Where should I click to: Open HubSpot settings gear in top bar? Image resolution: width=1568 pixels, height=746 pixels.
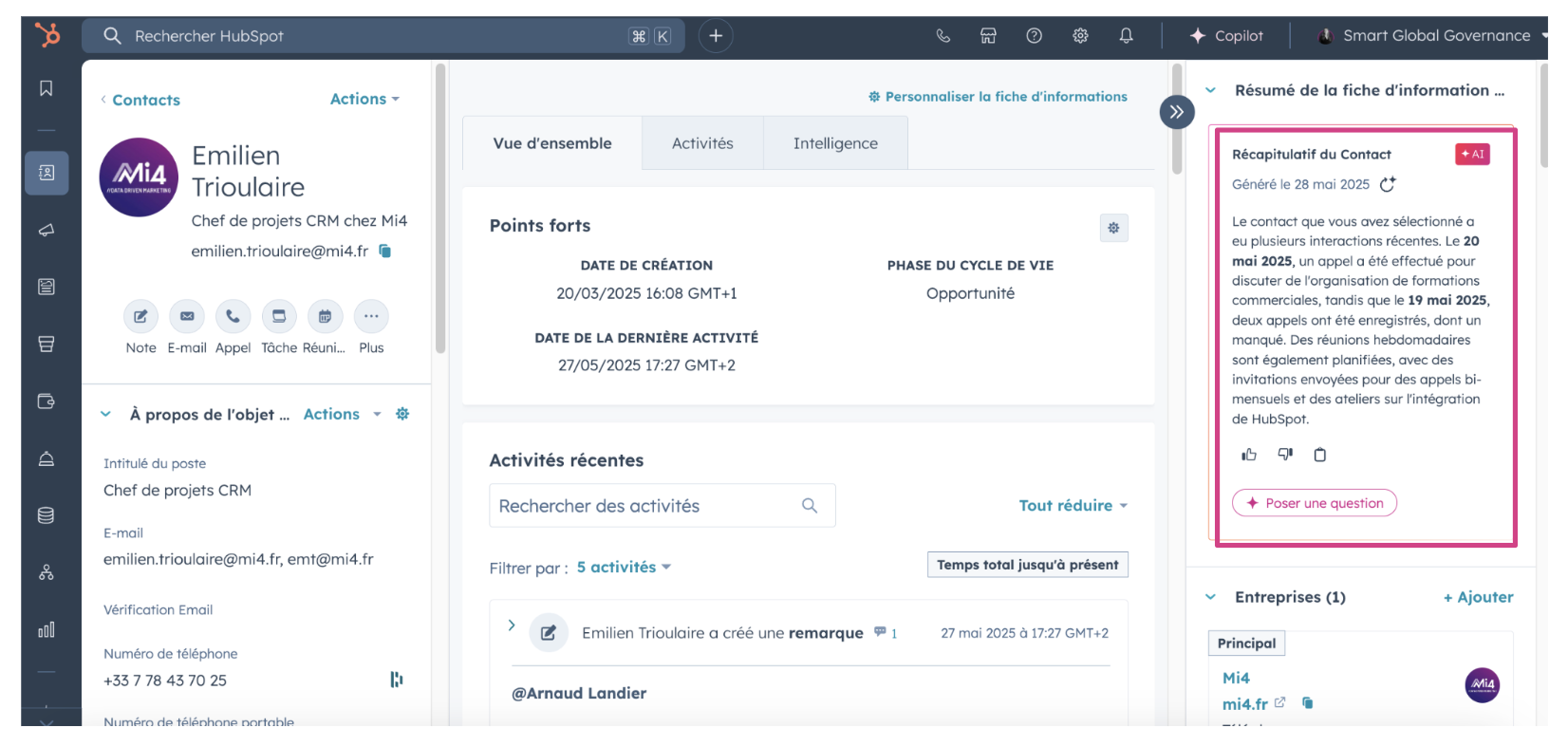pyautogui.click(x=1080, y=36)
